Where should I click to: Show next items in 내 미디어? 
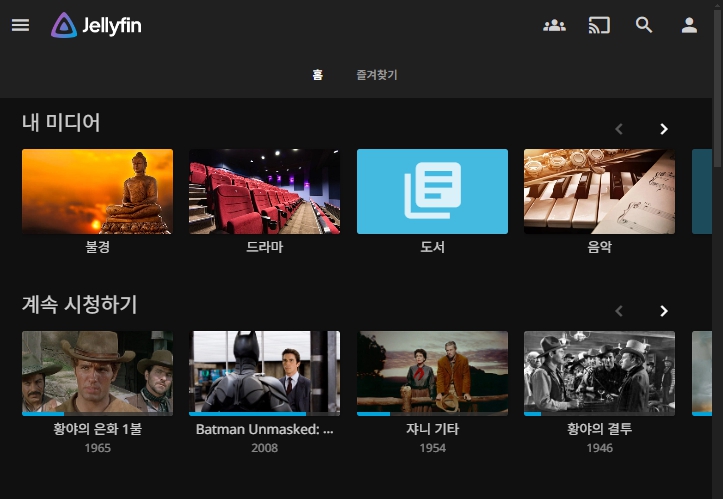[664, 129]
